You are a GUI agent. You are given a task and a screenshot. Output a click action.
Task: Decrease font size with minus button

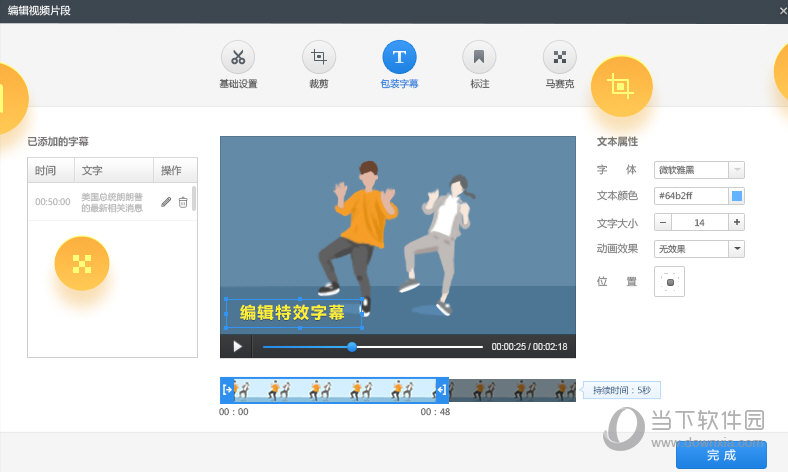click(663, 222)
